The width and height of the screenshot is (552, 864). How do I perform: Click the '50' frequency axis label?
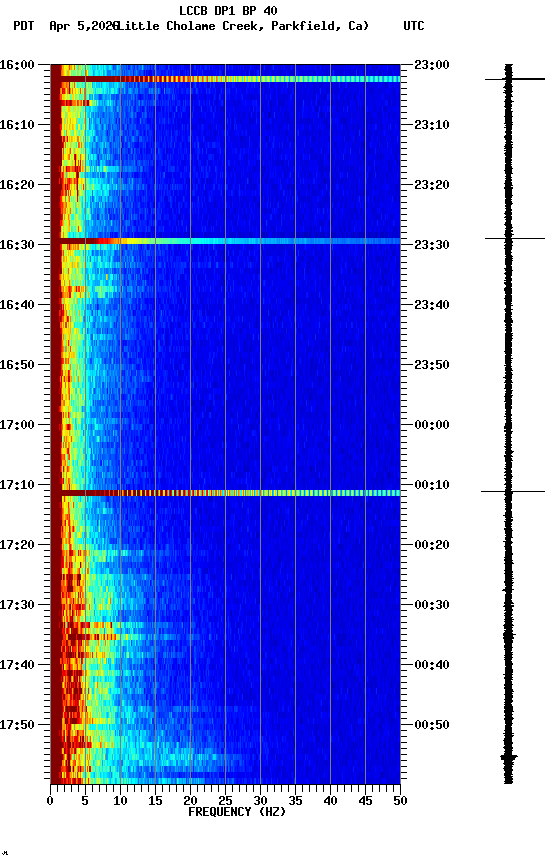tap(400, 801)
